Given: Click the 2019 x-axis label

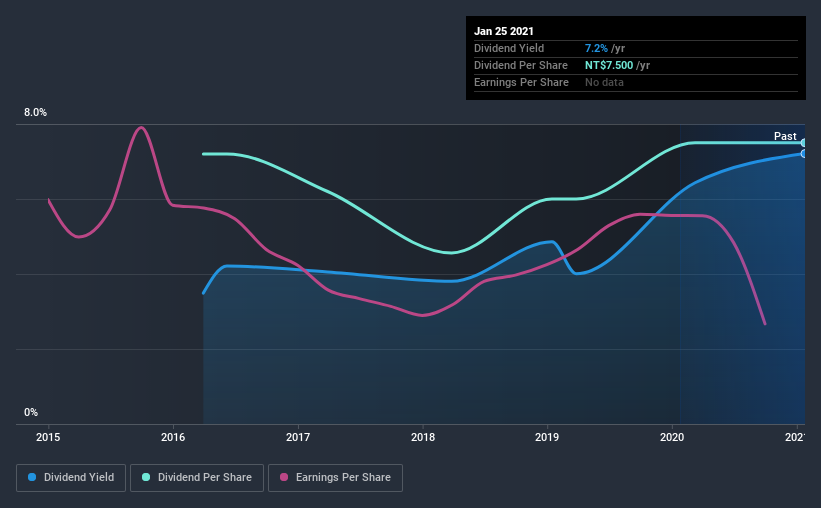Looking at the screenshot, I should [547, 437].
